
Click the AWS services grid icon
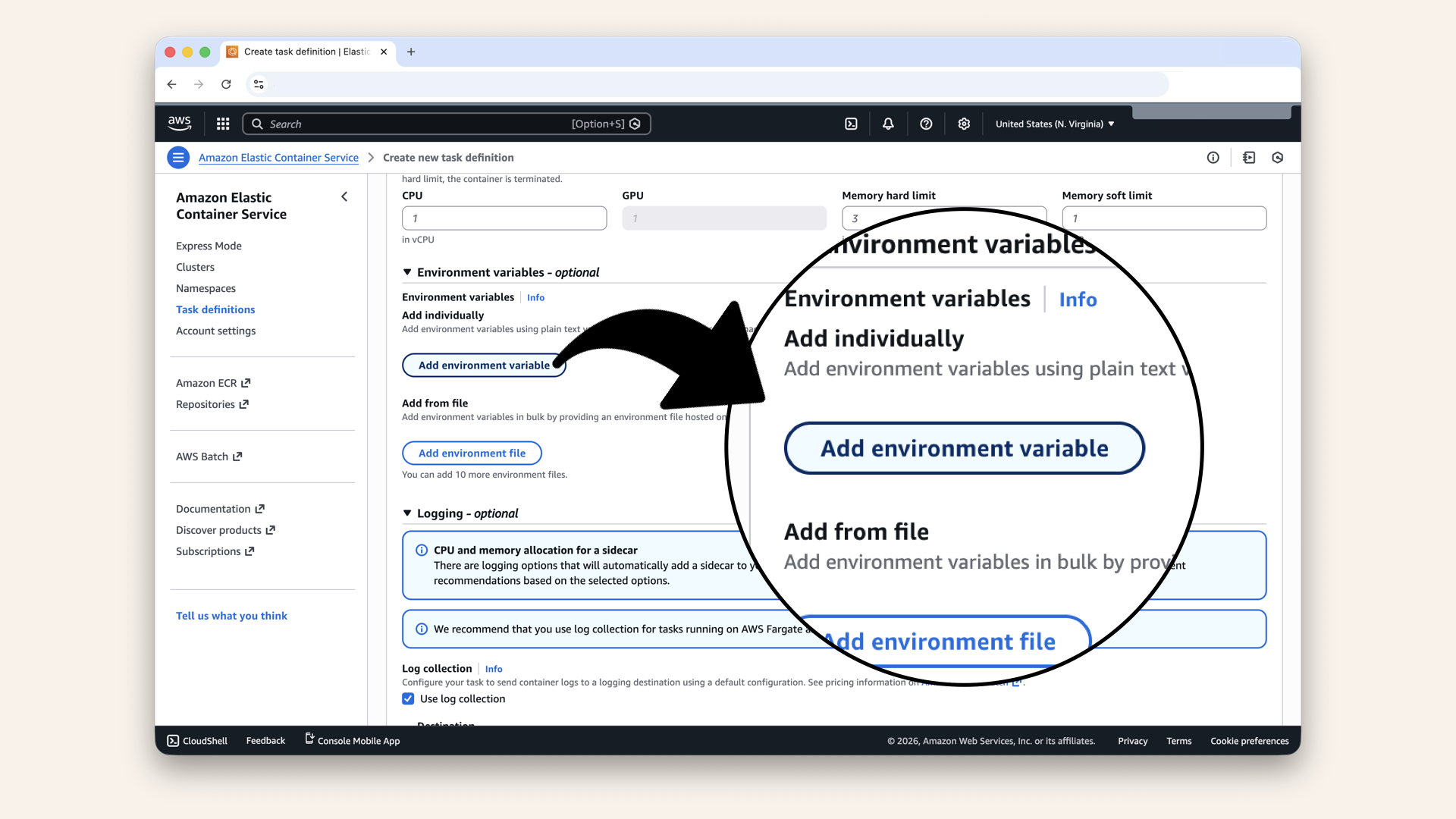point(222,124)
